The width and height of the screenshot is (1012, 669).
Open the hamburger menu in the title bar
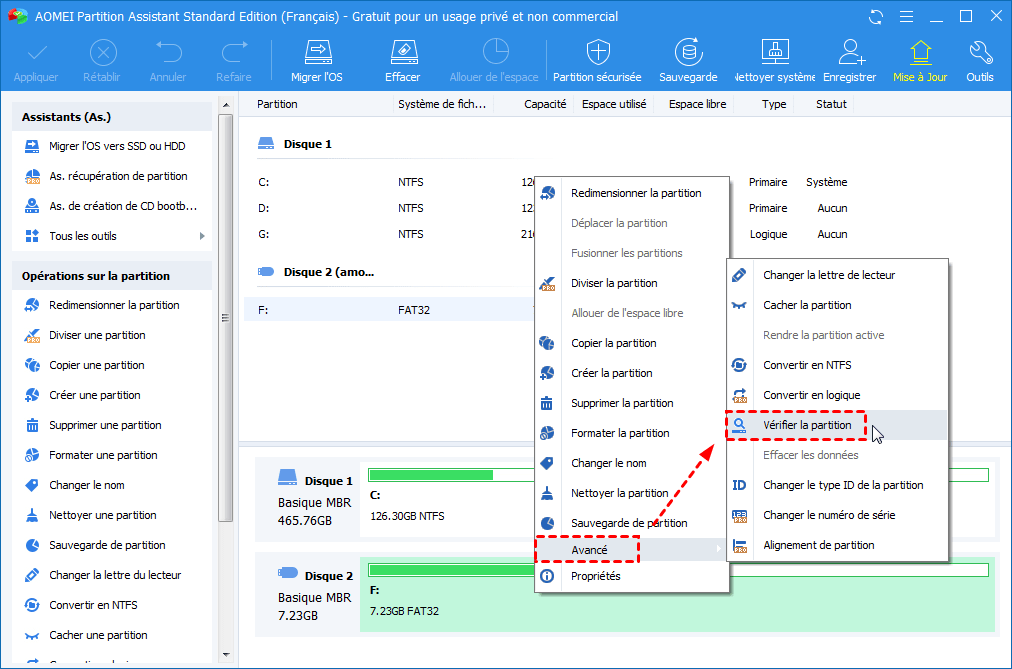click(x=906, y=17)
